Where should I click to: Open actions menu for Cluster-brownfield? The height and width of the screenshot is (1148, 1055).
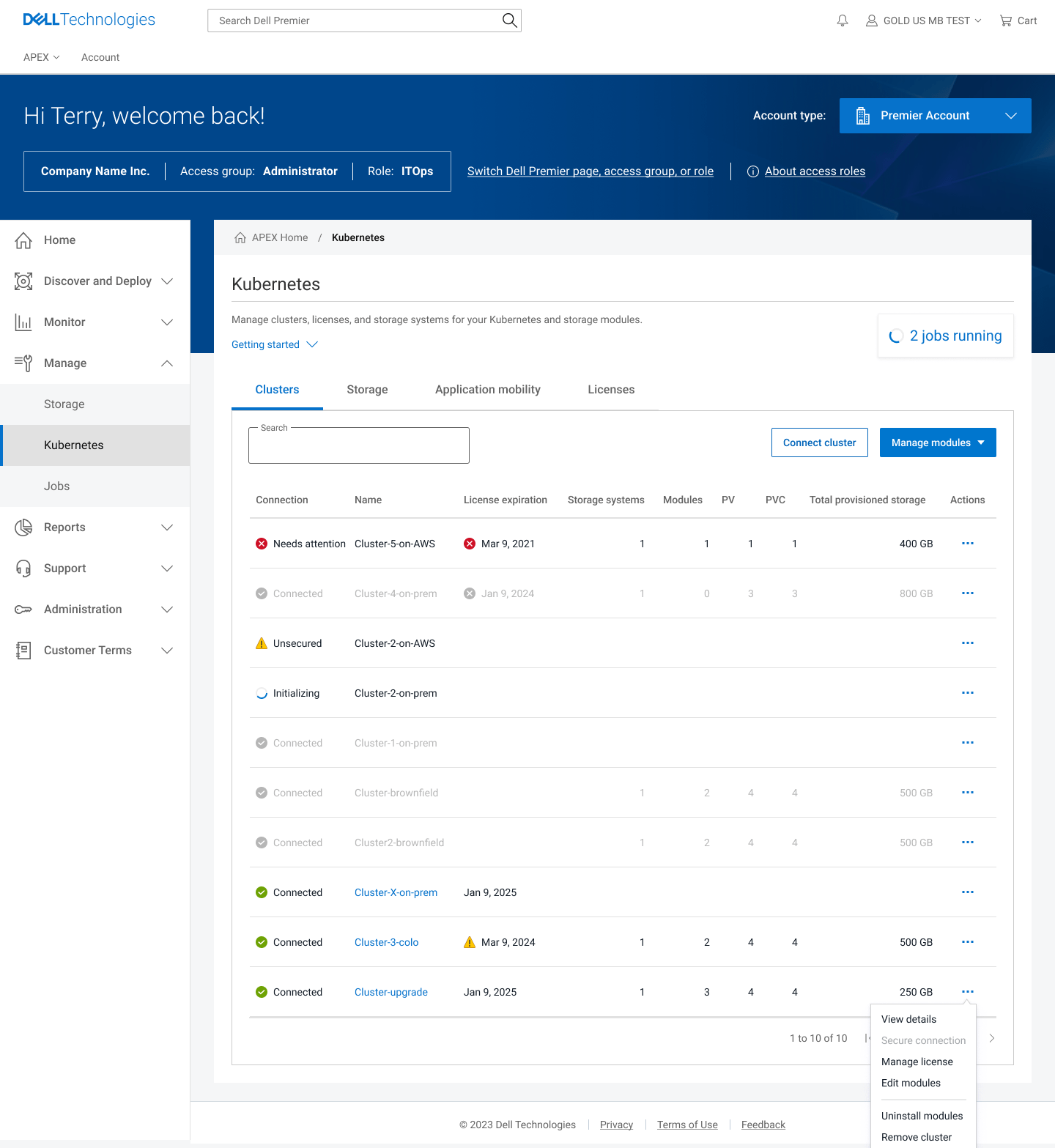click(x=968, y=793)
